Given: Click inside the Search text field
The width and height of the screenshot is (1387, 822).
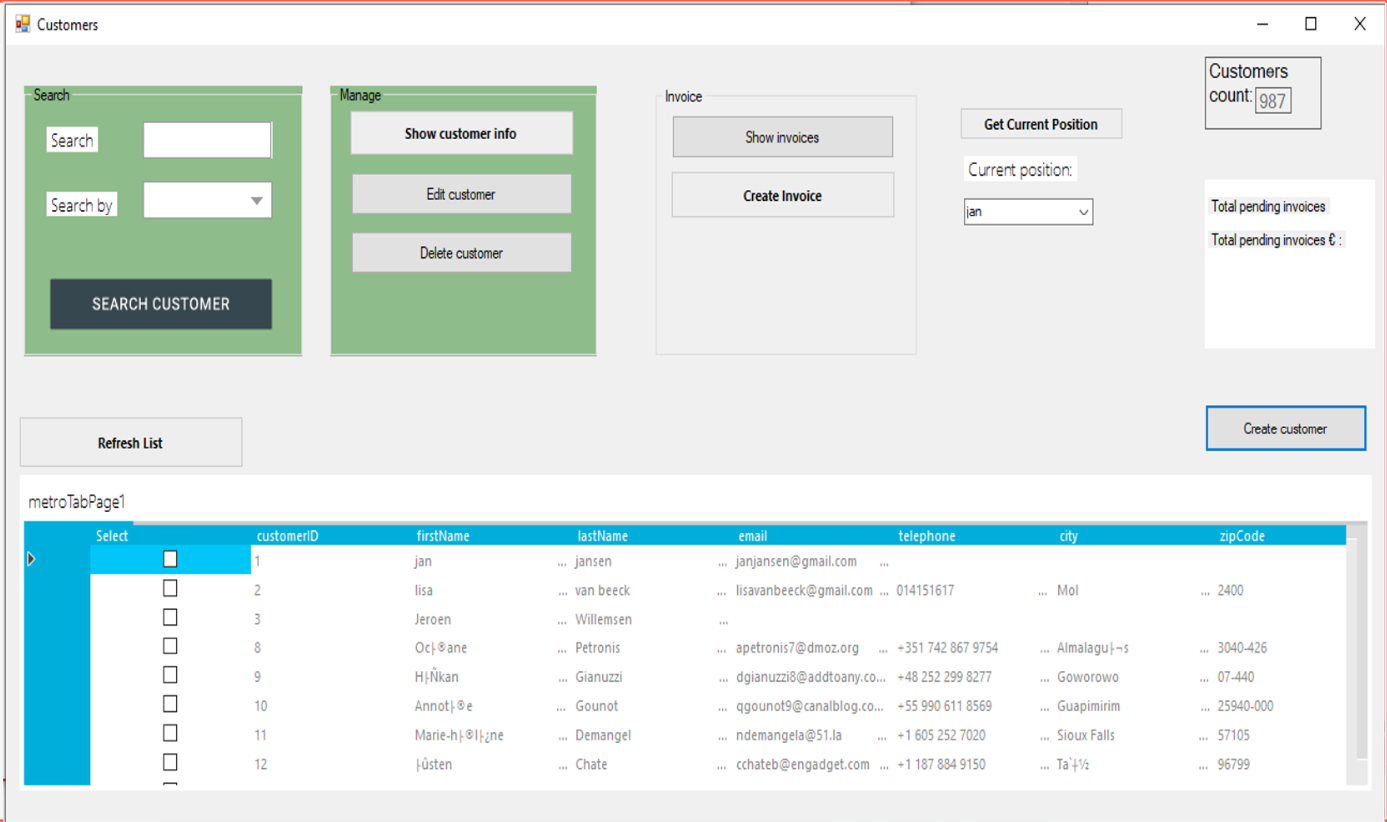Looking at the screenshot, I should [207, 140].
